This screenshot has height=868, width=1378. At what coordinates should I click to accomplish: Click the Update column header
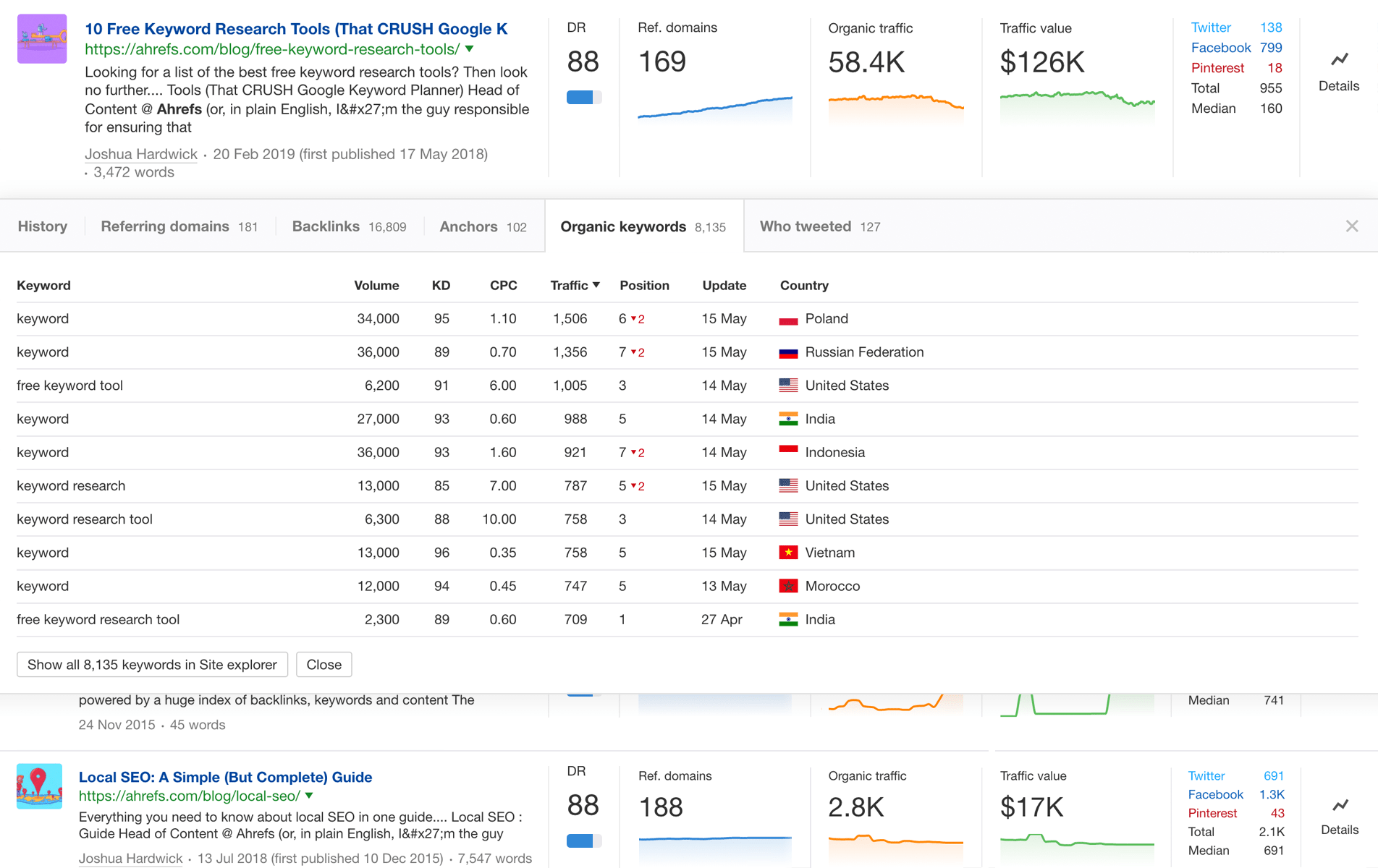point(724,285)
